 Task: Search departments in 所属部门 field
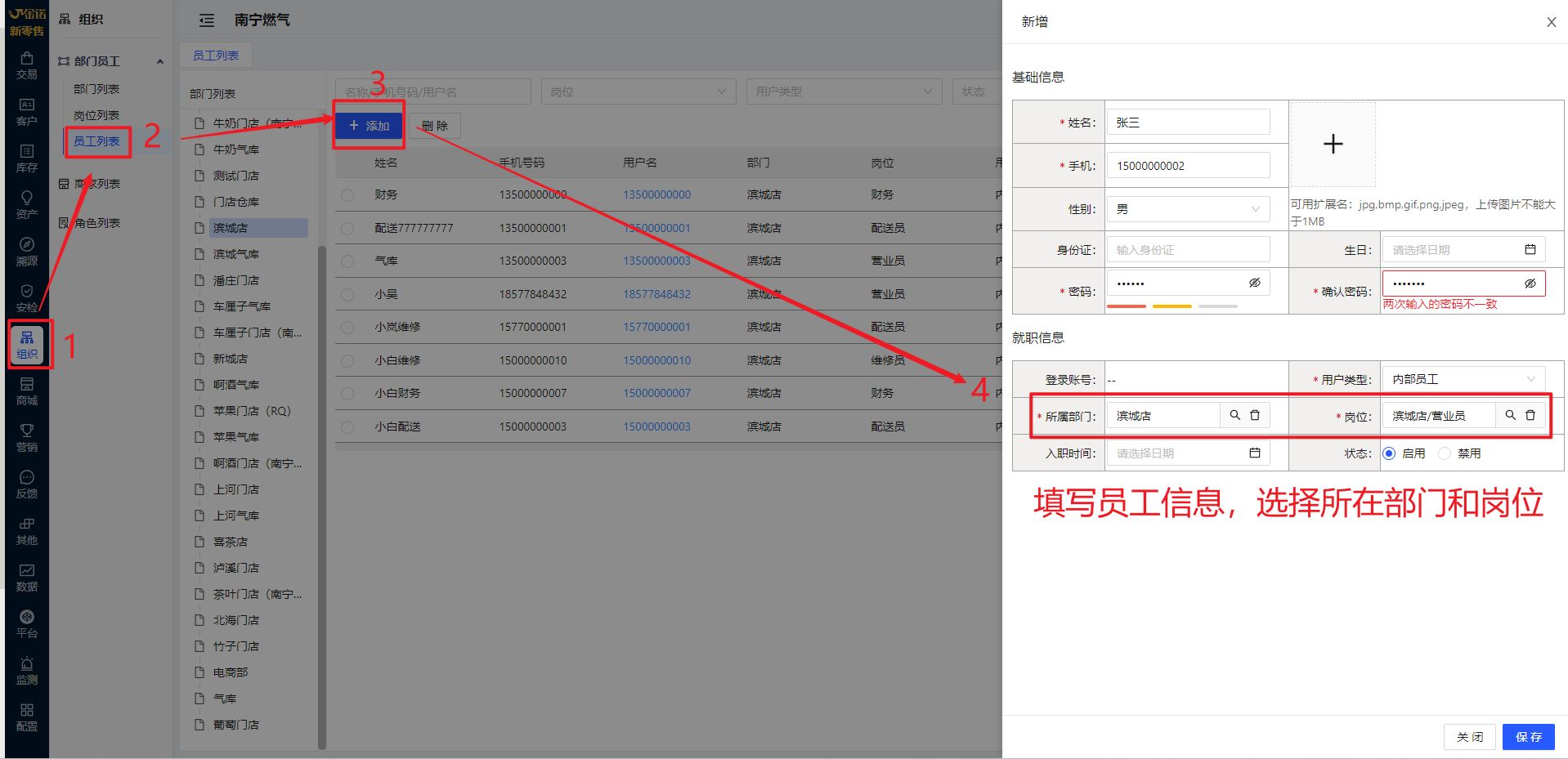[1234, 415]
